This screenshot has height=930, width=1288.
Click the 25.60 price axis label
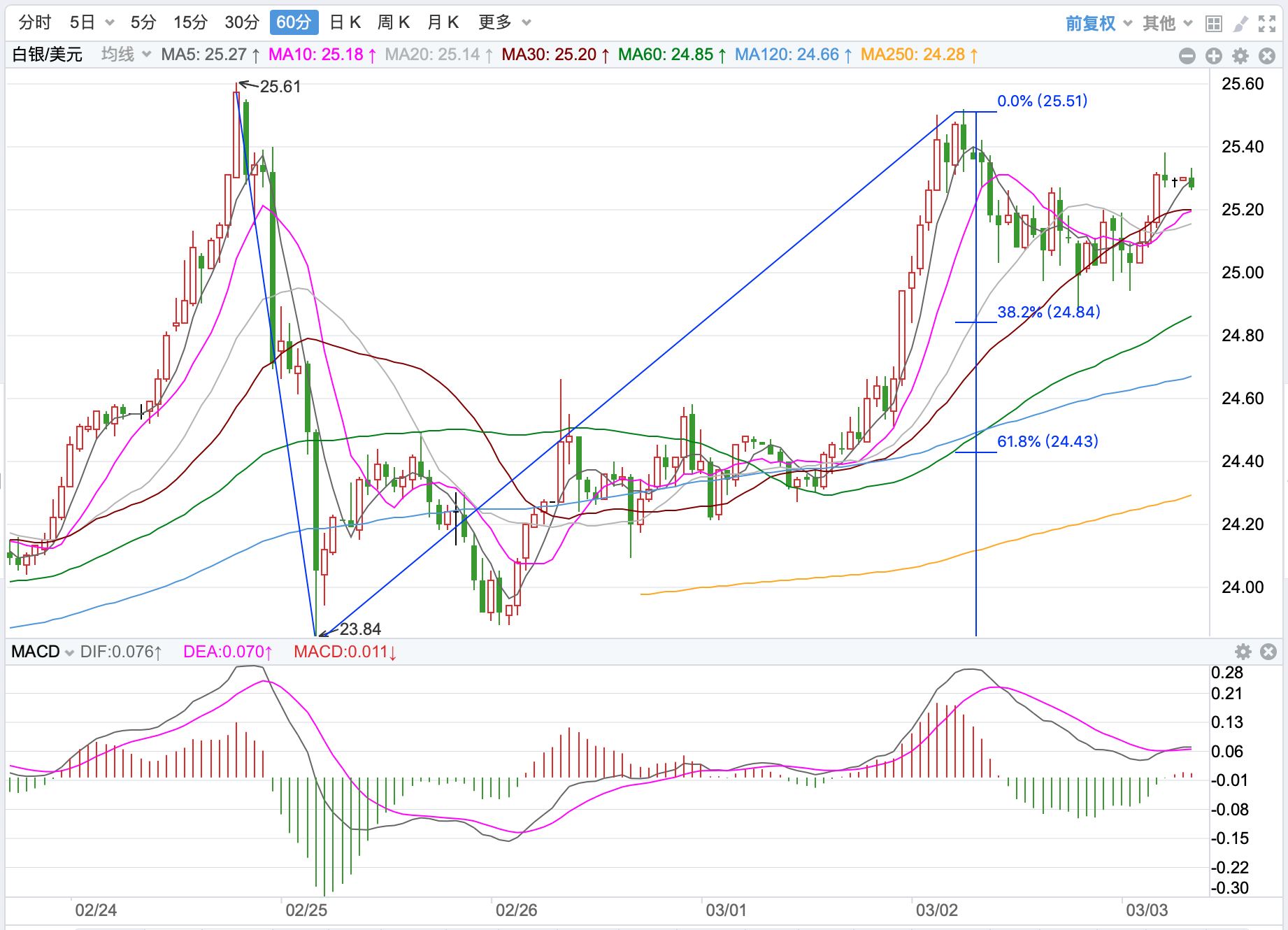point(1243,84)
